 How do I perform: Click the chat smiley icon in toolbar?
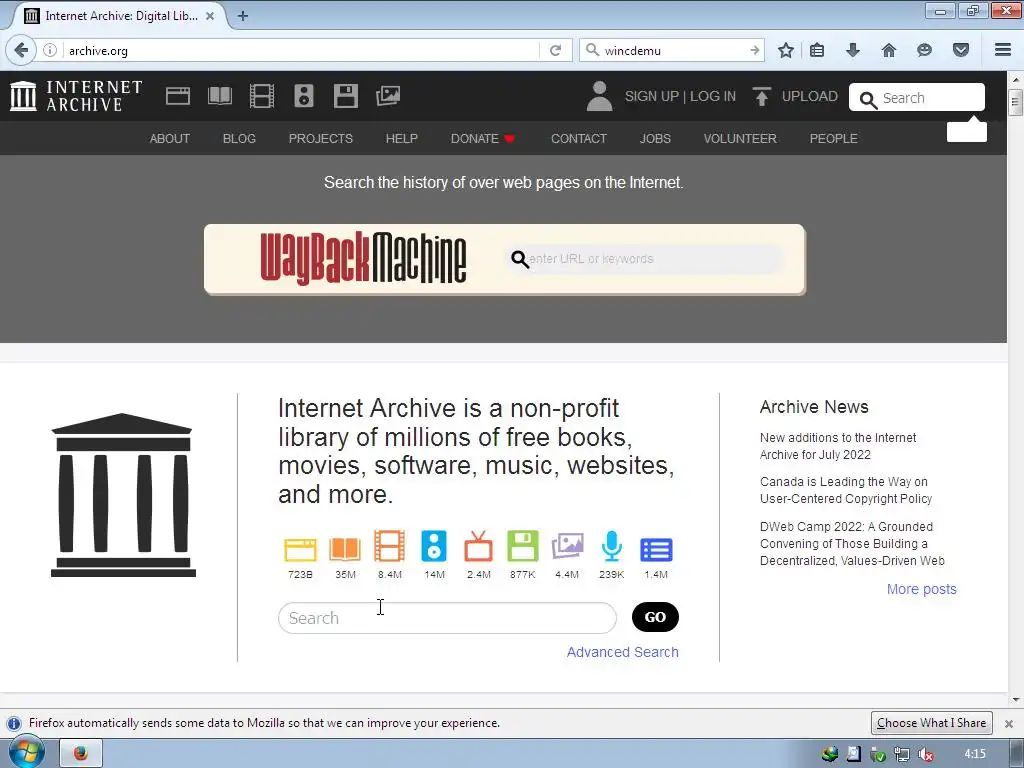point(924,50)
